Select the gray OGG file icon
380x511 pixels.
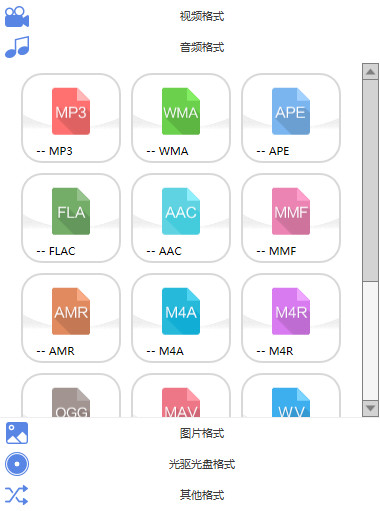[71, 402]
